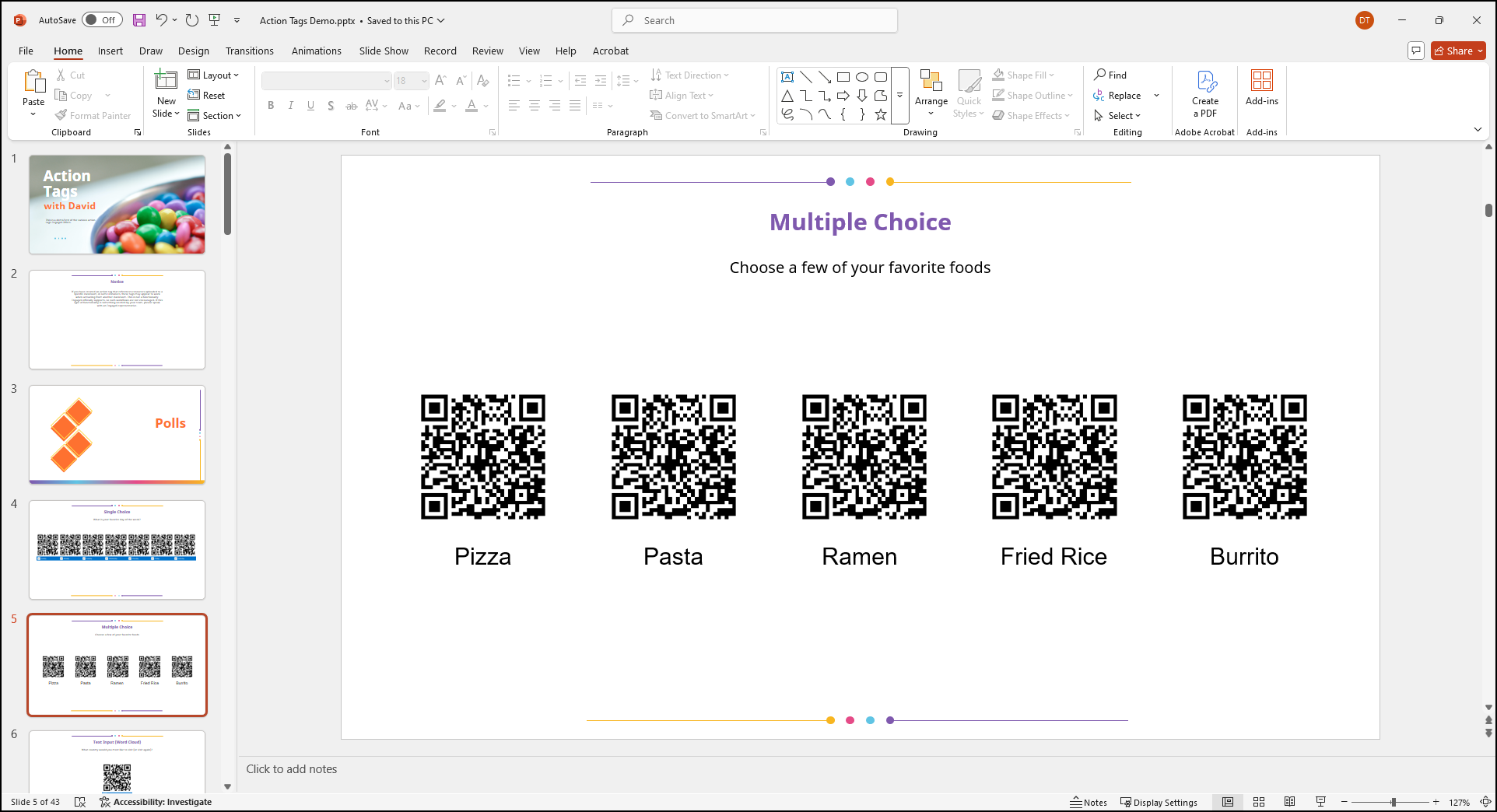This screenshot has width=1497, height=812.
Task: Click Clear All Formatting icon
Action: click(x=483, y=80)
